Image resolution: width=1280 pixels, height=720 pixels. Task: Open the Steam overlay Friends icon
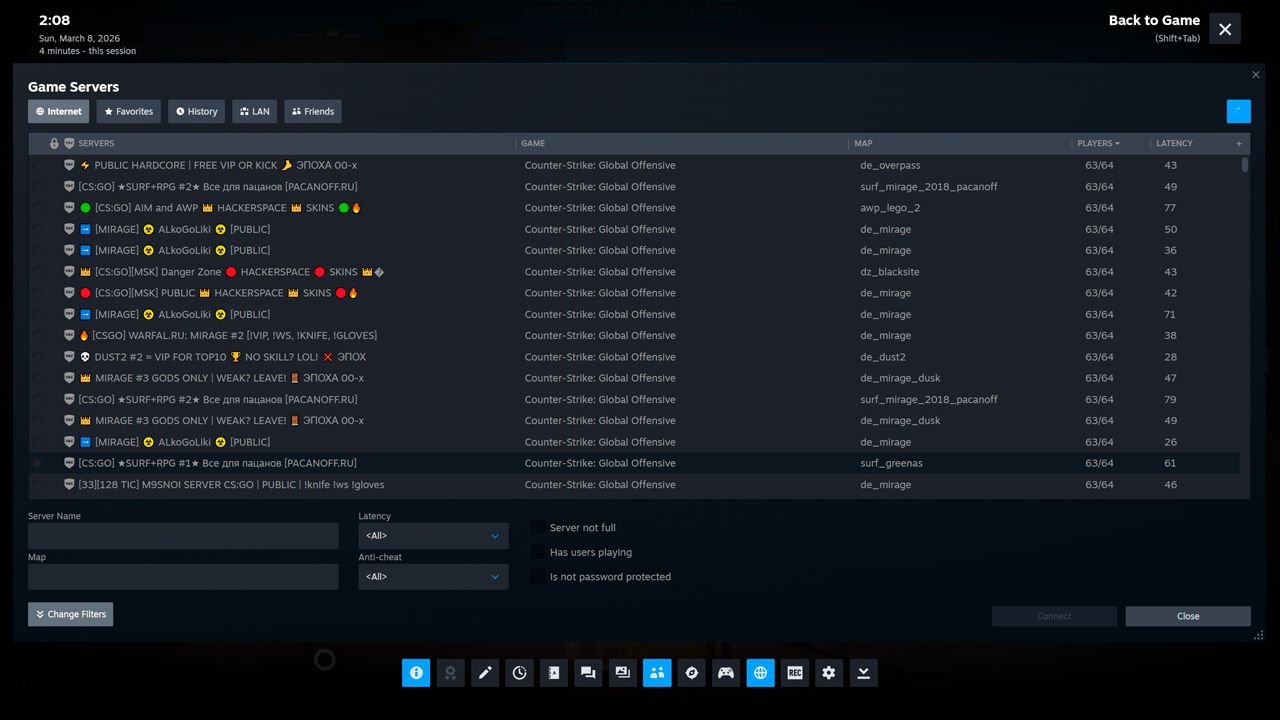[x=657, y=673]
